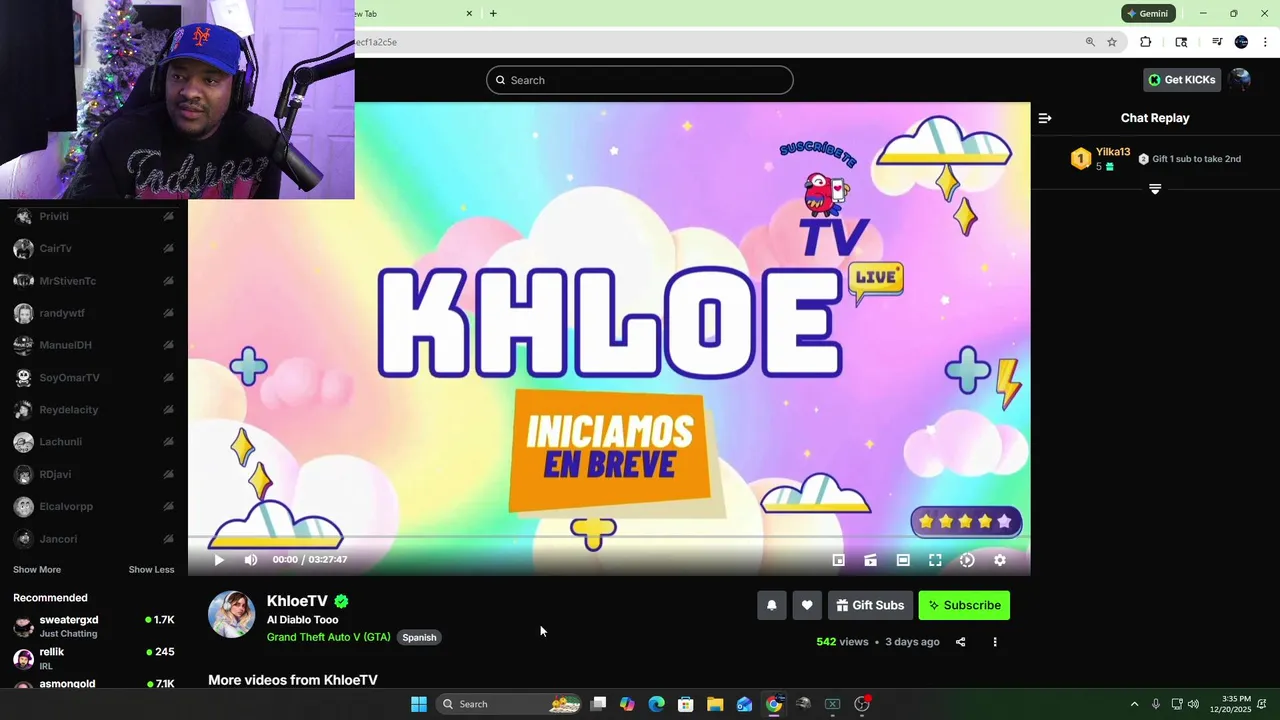Open KhloeTV profile avatar
1280x720 pixels.
(231, 614)
